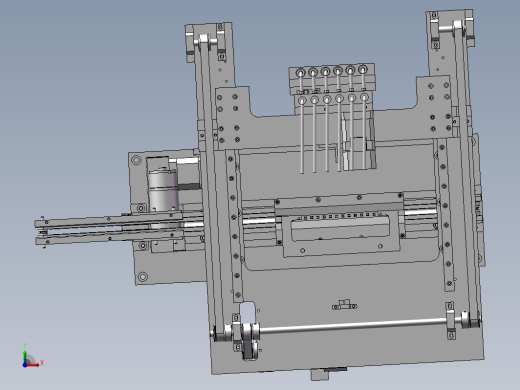Image resolution: width=520 pixels, height=390 pixels.
Task: Click the green Y axis of the triad
Action: [x=25, y=356]
